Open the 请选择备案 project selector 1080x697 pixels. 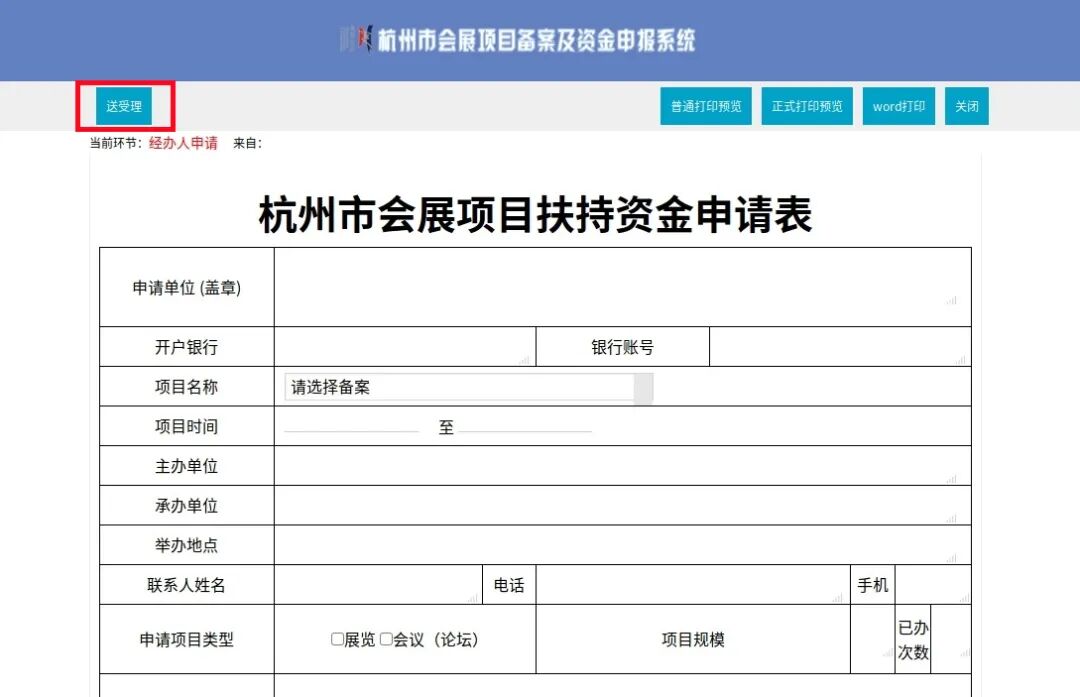(460, 387)
